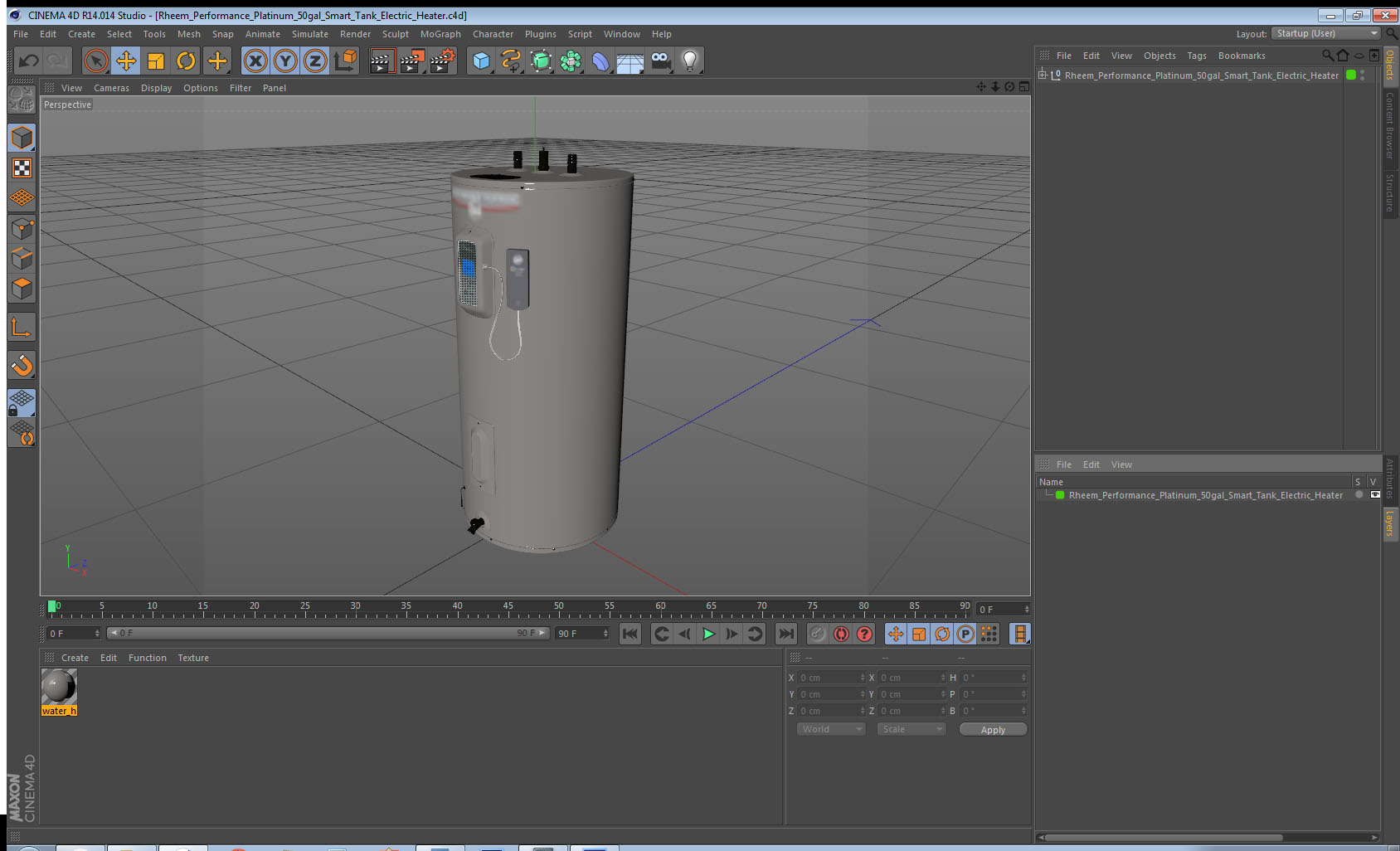Open the spline pen tools icon
The image size is (1400, 851).
click(511, 61)
